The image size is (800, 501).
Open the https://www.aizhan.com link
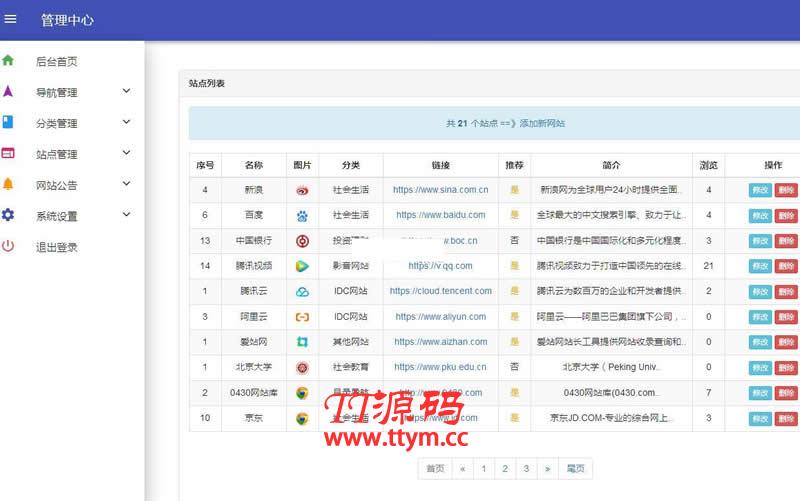(440, 341)
